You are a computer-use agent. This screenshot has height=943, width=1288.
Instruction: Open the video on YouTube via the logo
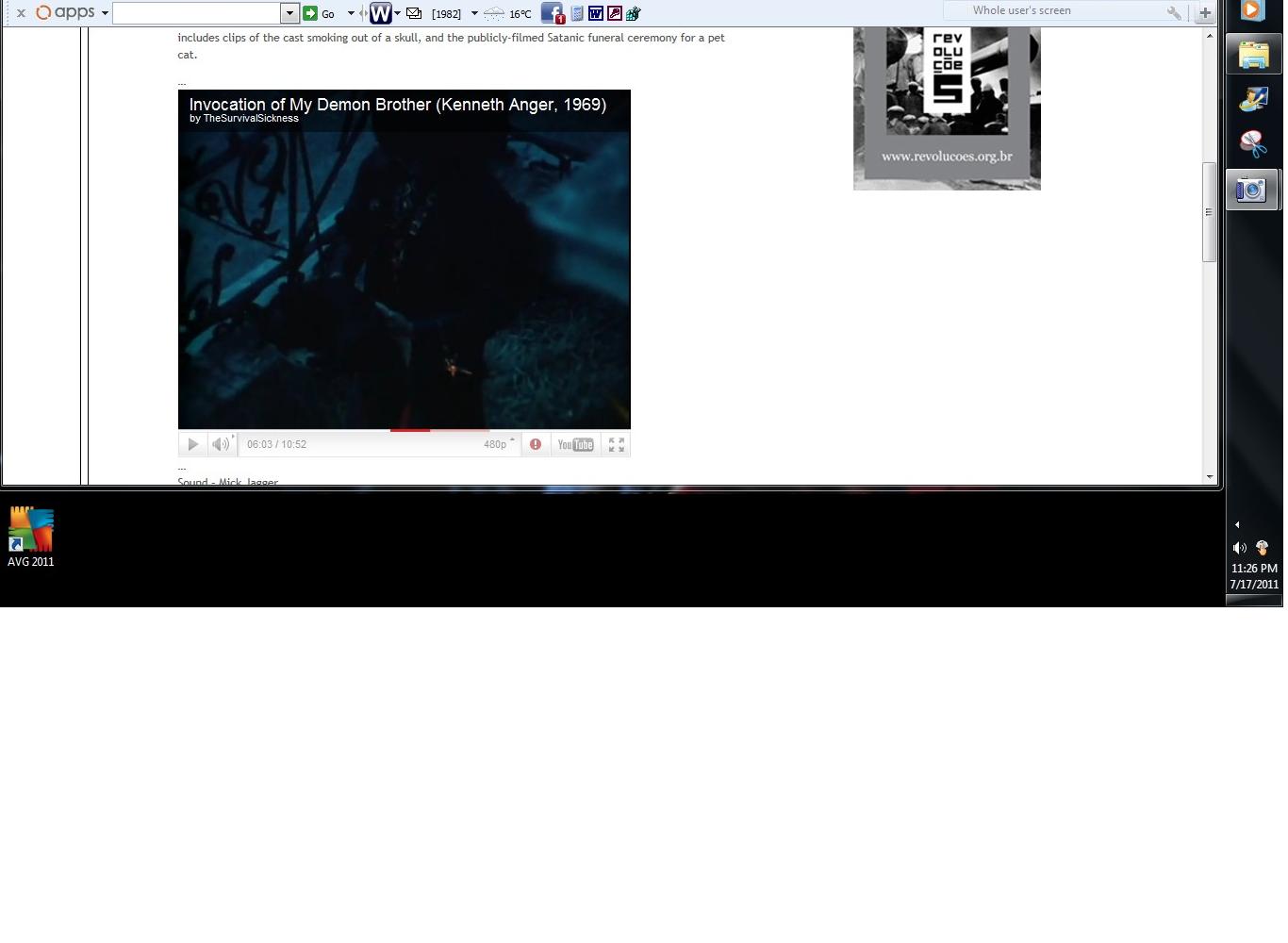(575, 445)
